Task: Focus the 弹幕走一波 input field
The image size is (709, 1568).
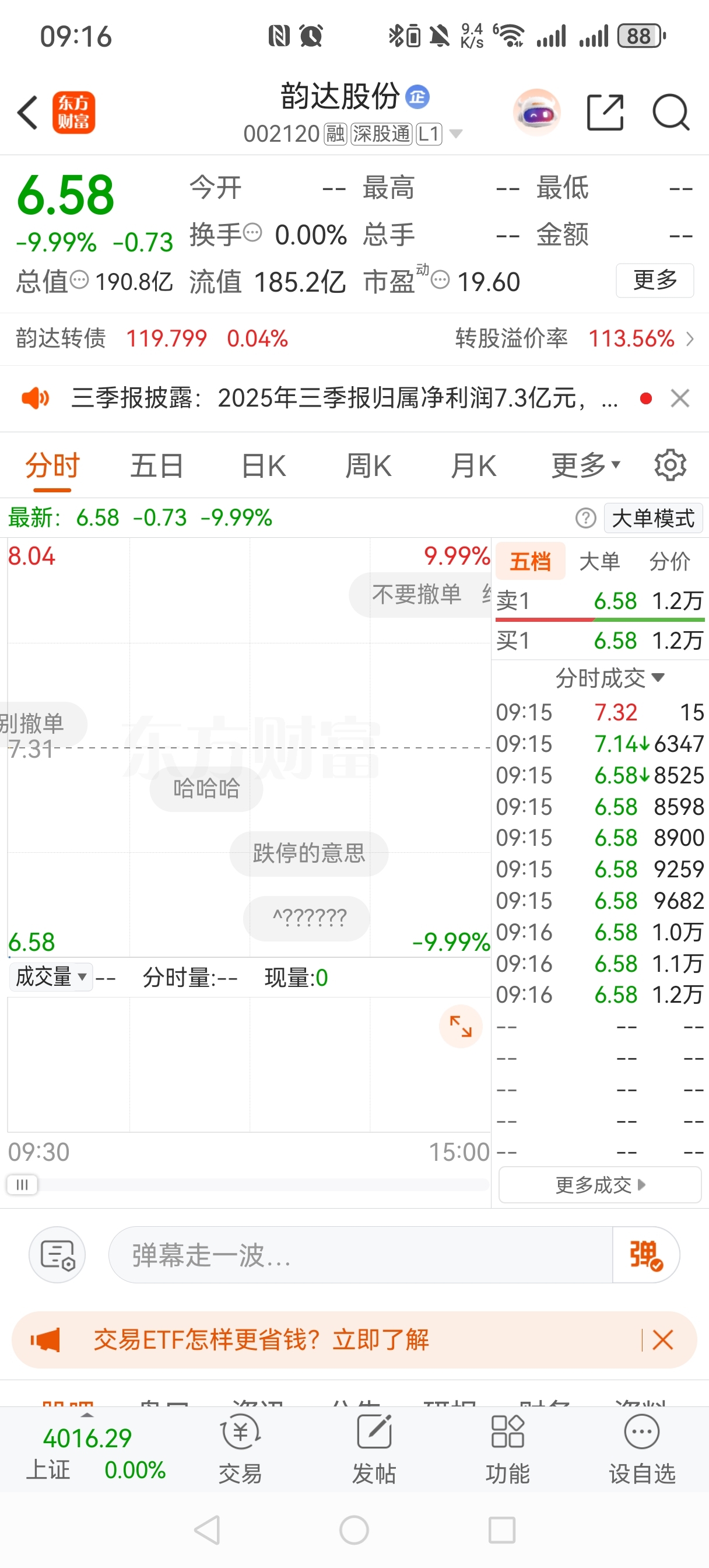Action: [x=360, y=1255]
